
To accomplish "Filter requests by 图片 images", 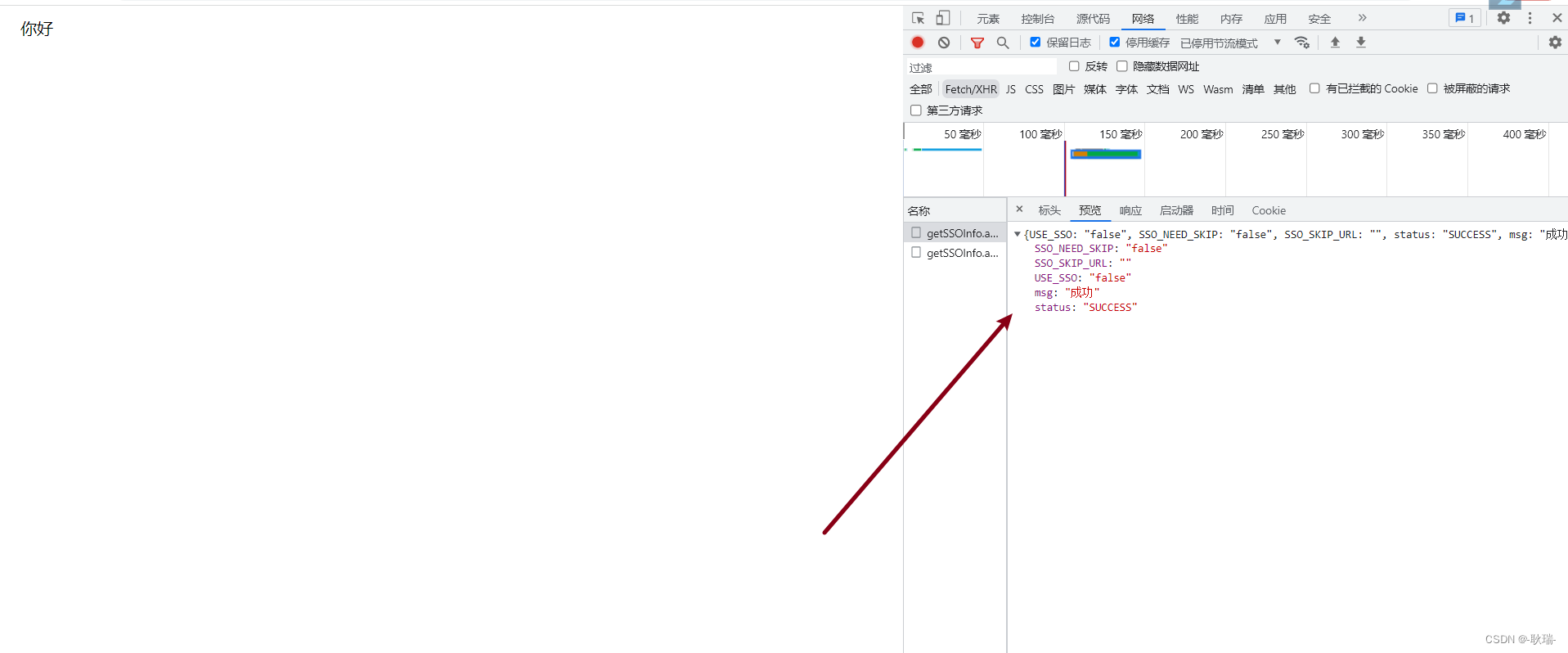I will [x=1064, y=89].
